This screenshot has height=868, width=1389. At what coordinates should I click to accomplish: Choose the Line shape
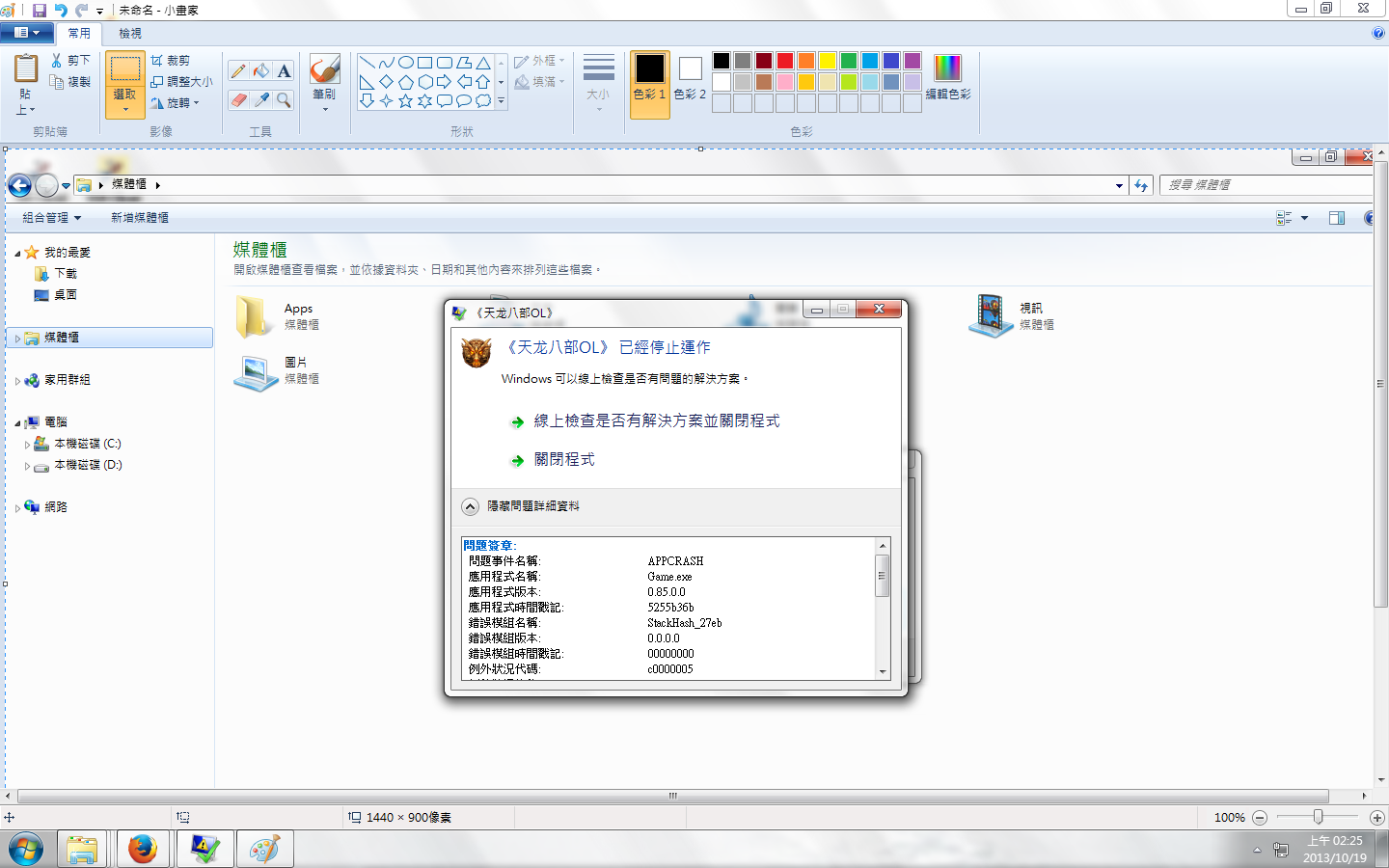coord(367,63)
